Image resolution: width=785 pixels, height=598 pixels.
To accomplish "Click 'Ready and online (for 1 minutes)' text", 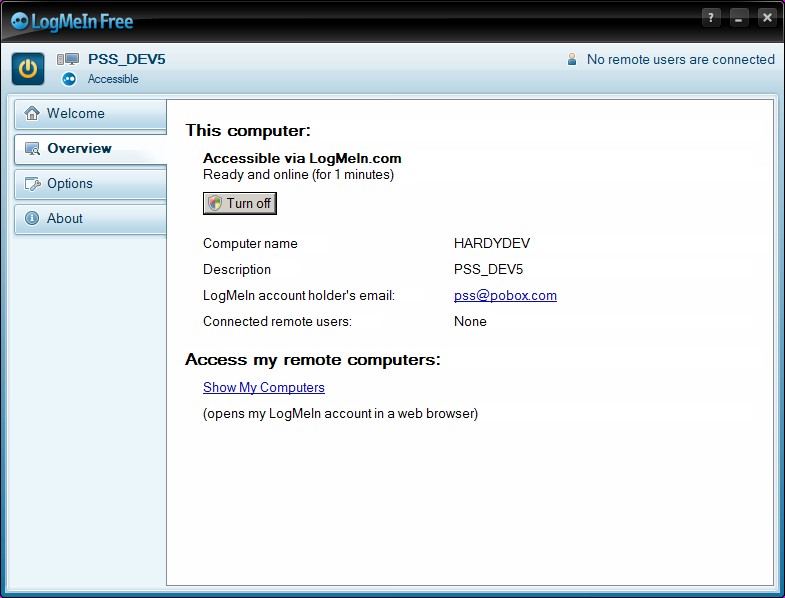I will tap(298, 175).
